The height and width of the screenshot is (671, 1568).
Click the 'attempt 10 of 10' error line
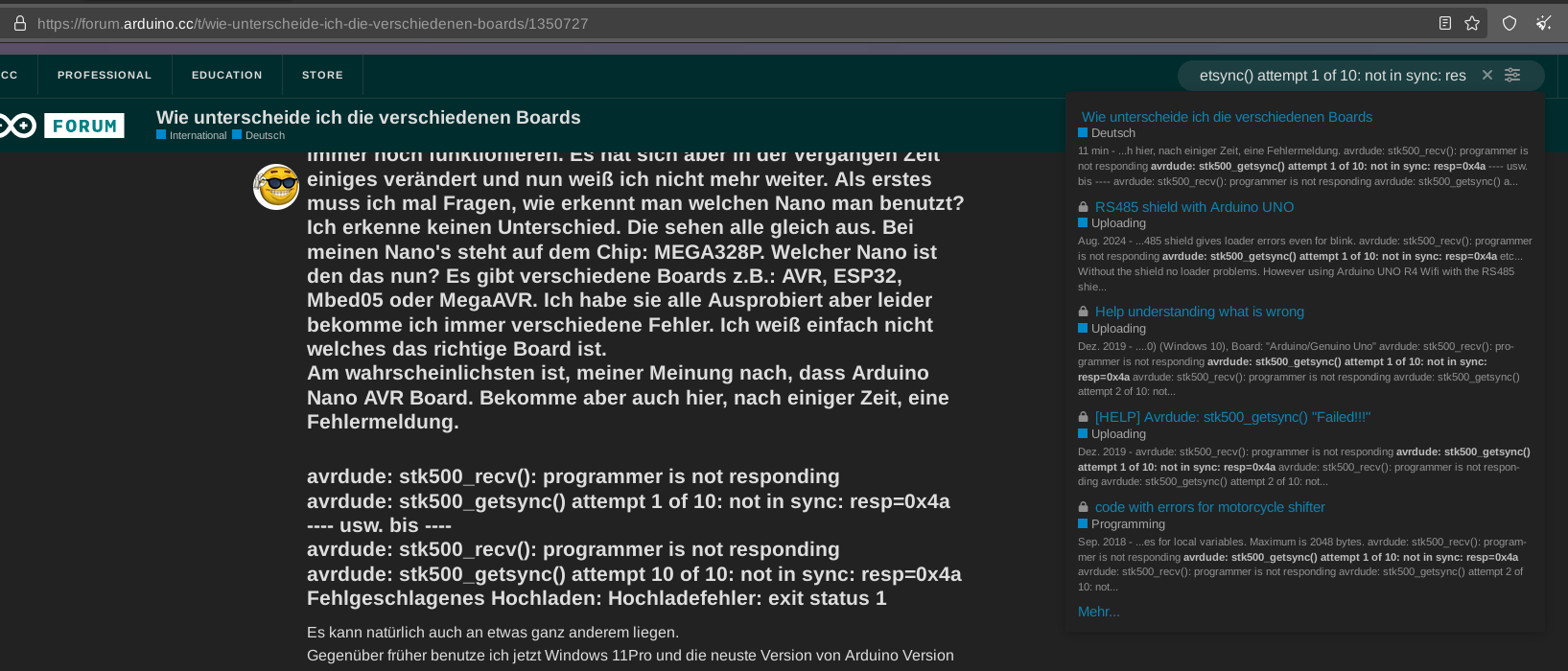[634, 574]
